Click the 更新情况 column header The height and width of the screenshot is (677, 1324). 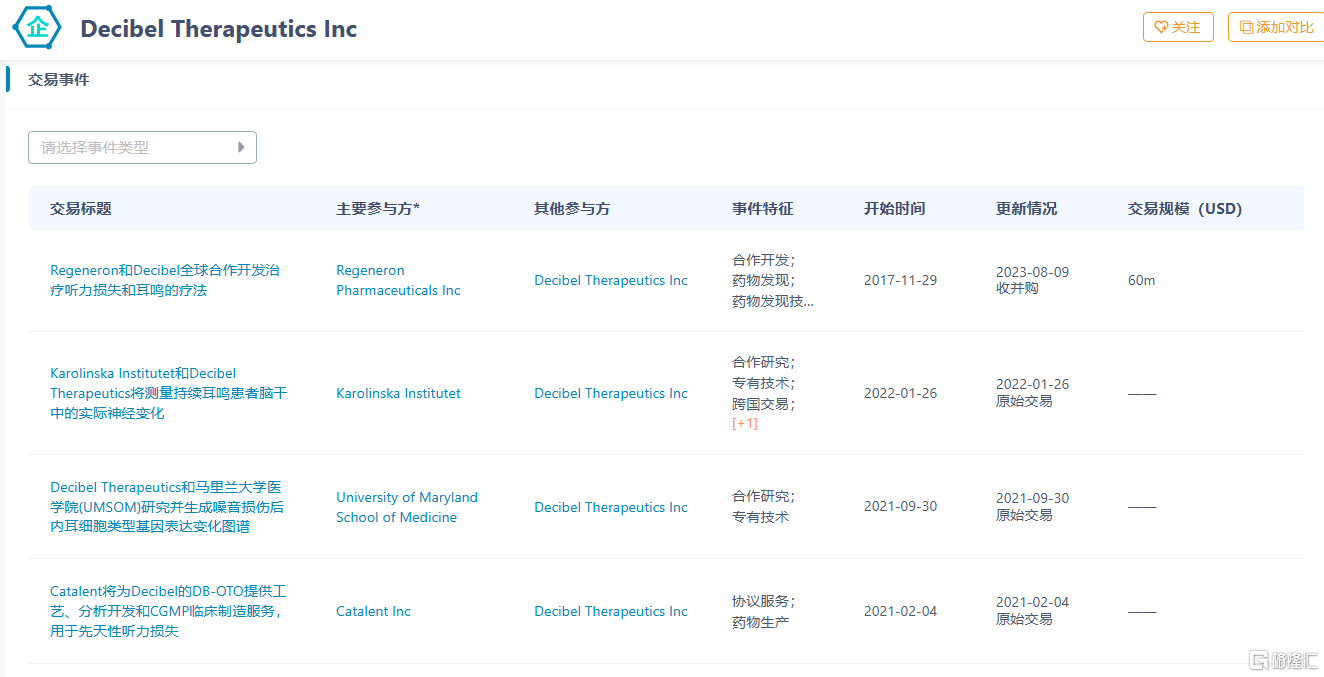(1026, 209)
